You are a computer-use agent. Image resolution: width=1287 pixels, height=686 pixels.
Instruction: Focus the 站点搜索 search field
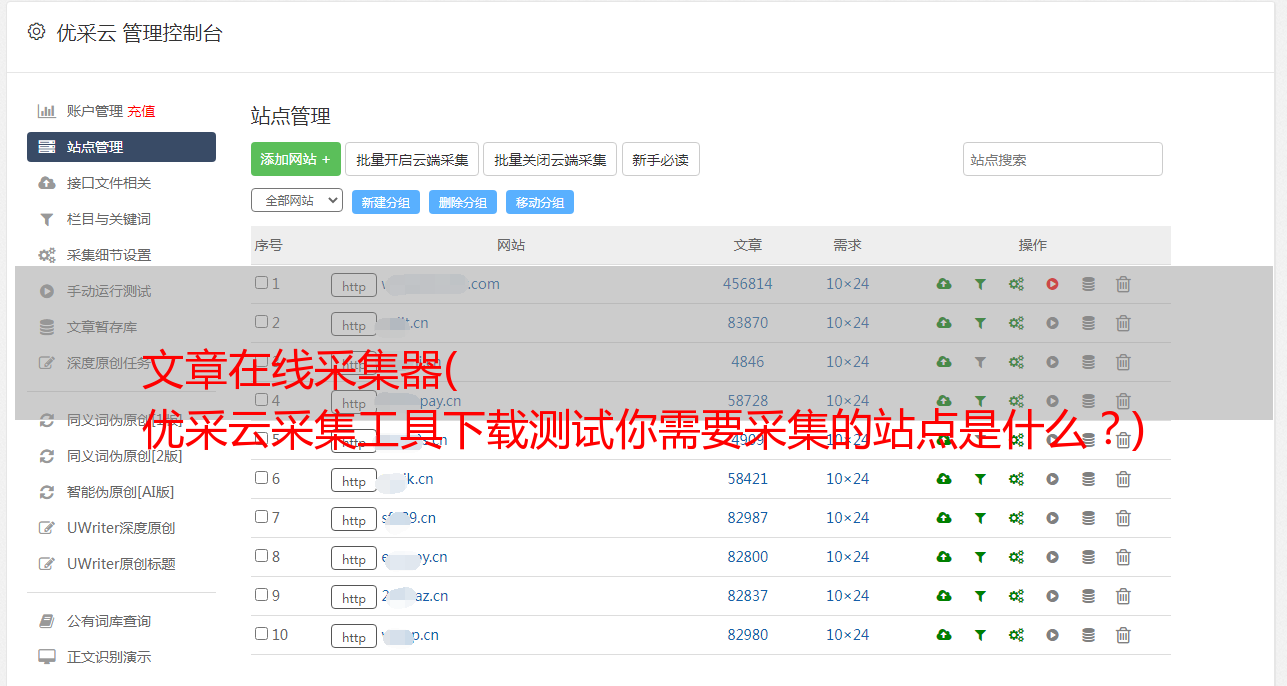[1063, 159]
